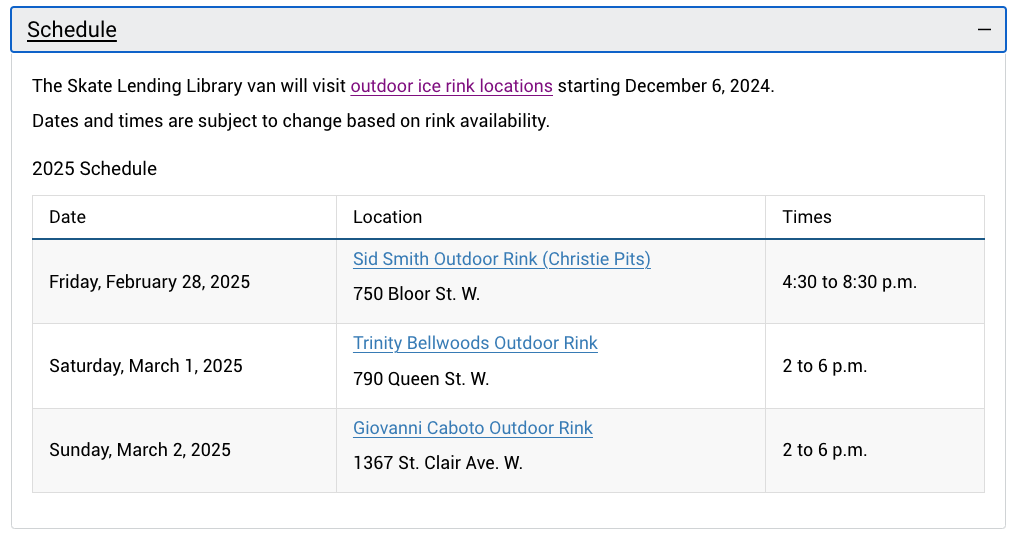The image size is (1012, 538).
Task: Click the Times column header
Action: tap(875, 217)
